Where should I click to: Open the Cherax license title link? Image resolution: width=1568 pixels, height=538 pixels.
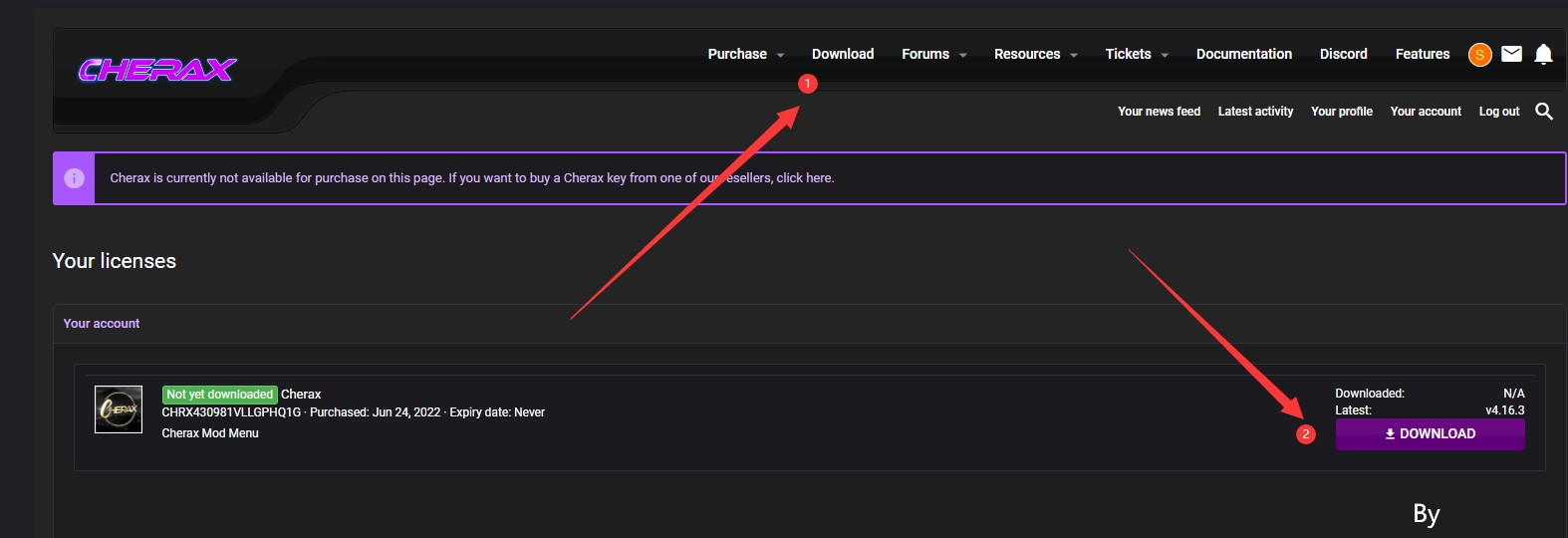coord(301,395)
